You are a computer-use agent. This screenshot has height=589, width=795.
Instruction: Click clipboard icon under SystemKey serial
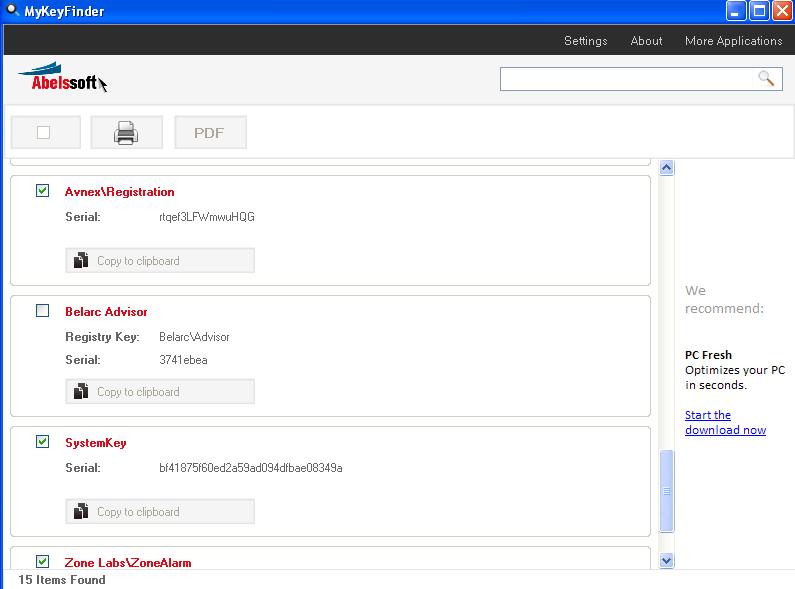(81, 512)
